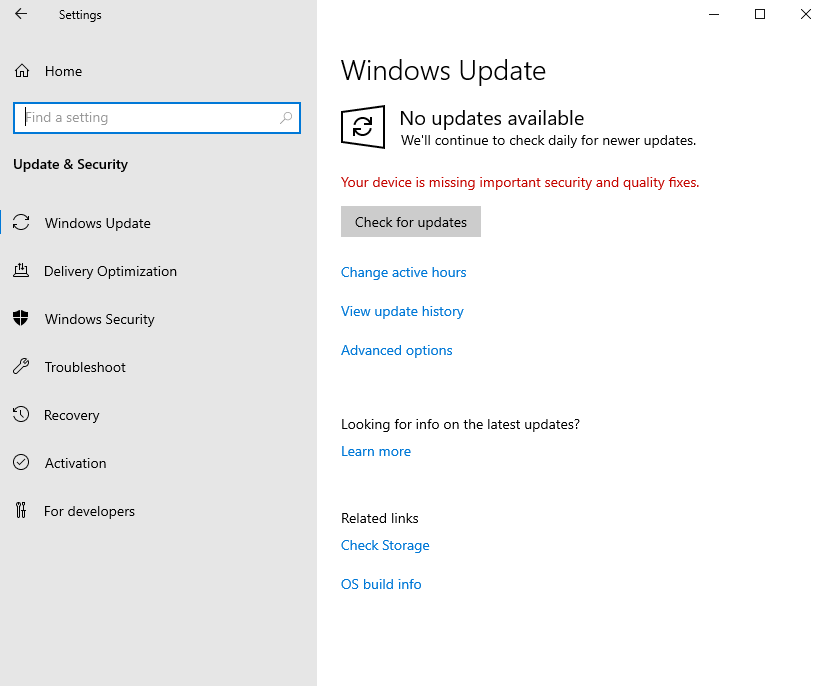Click the large update status refresh icon
Viewport: 825px width, 686px height.
point(363,127)
